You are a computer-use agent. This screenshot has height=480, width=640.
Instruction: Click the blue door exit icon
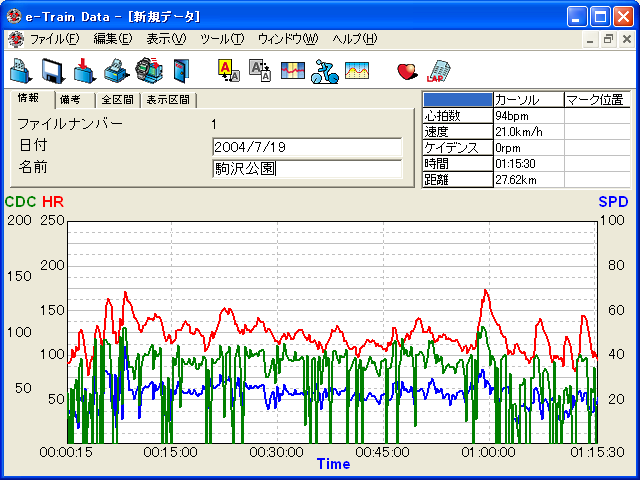180,70
